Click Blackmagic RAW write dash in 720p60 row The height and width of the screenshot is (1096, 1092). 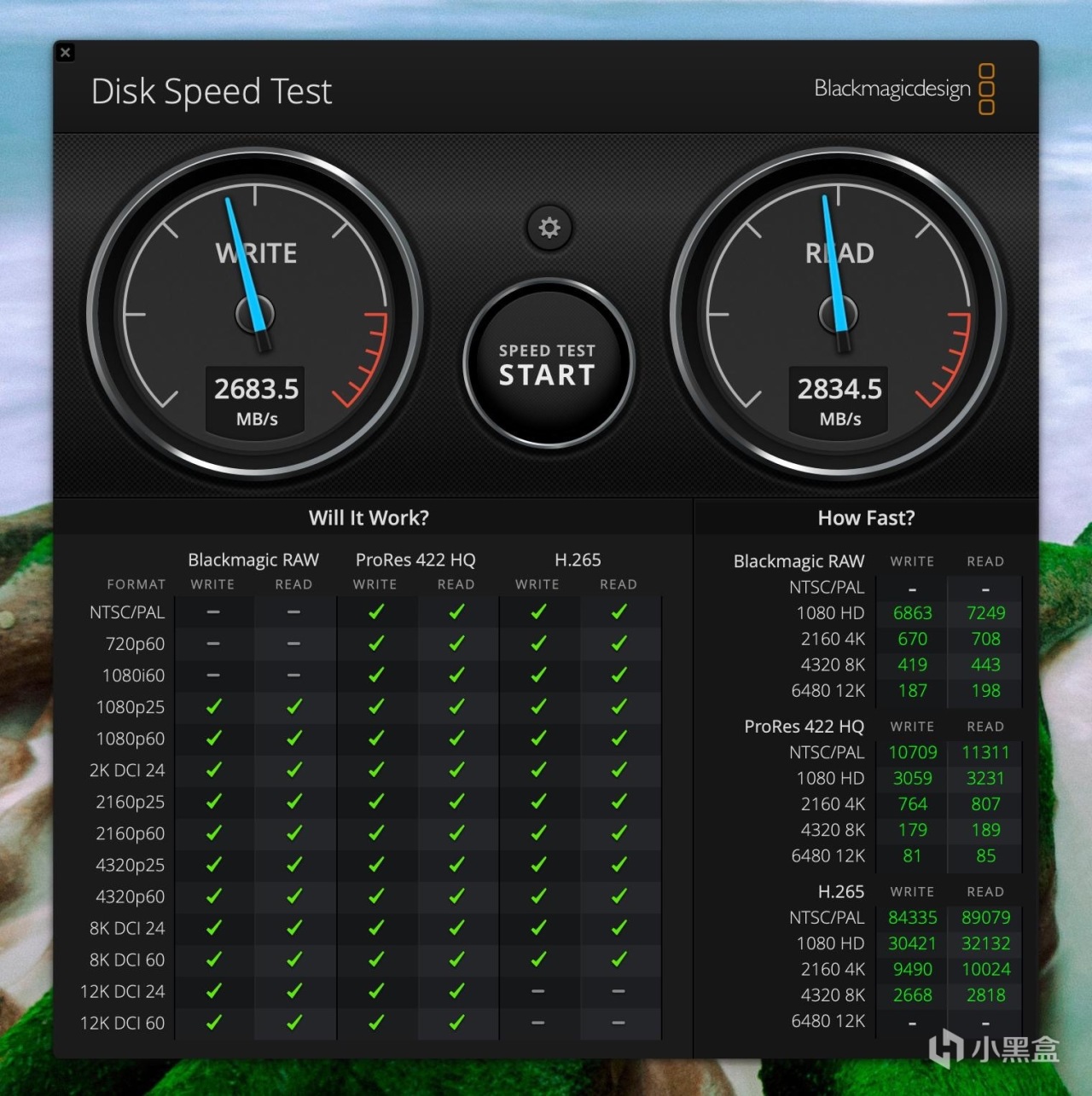(x=213, y=644)
